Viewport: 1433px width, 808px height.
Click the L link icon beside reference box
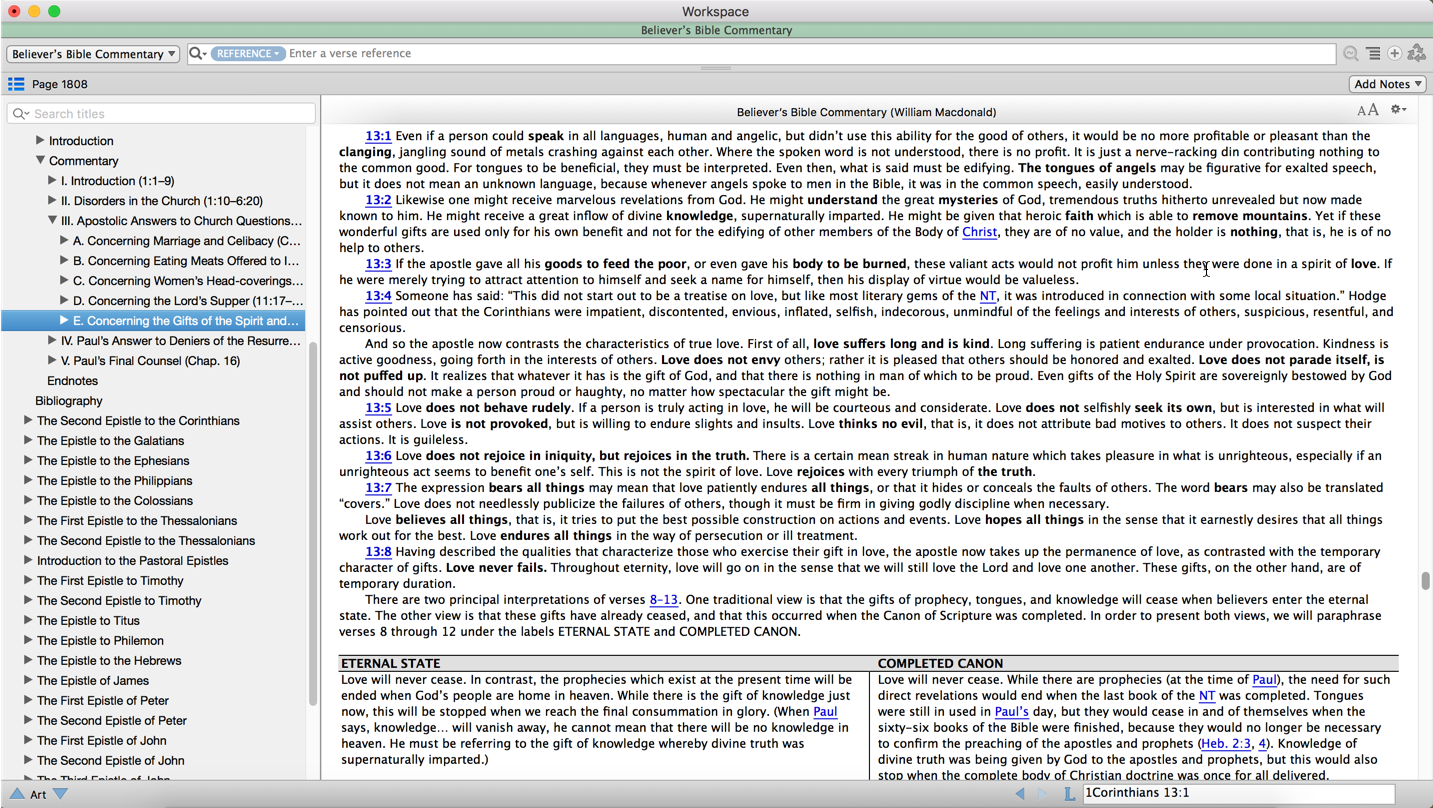click(1069, 793)
